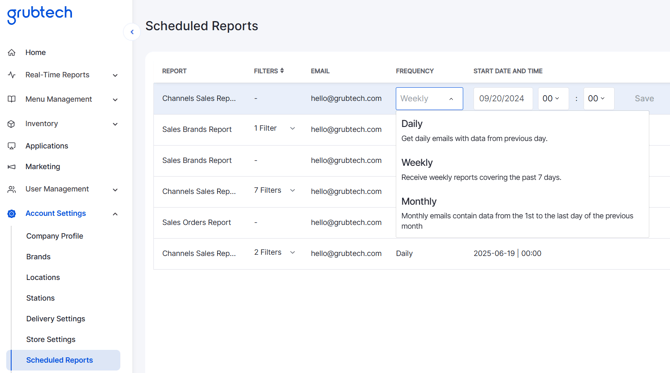Close the Weekly frequency dropdown
670x373 pixels.
tap(429, 99)
